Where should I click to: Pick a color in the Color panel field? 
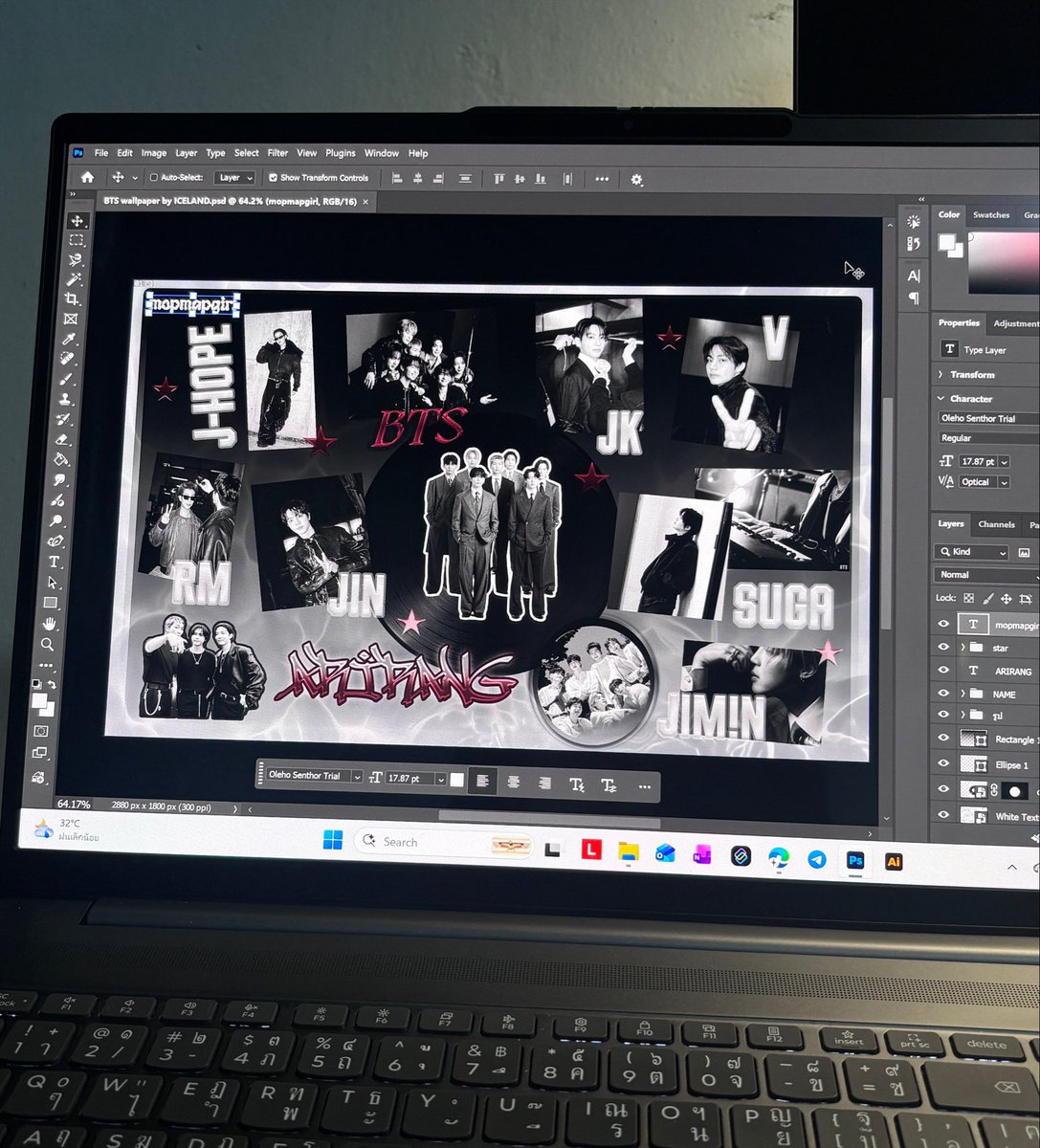[x=1005, y=261]
